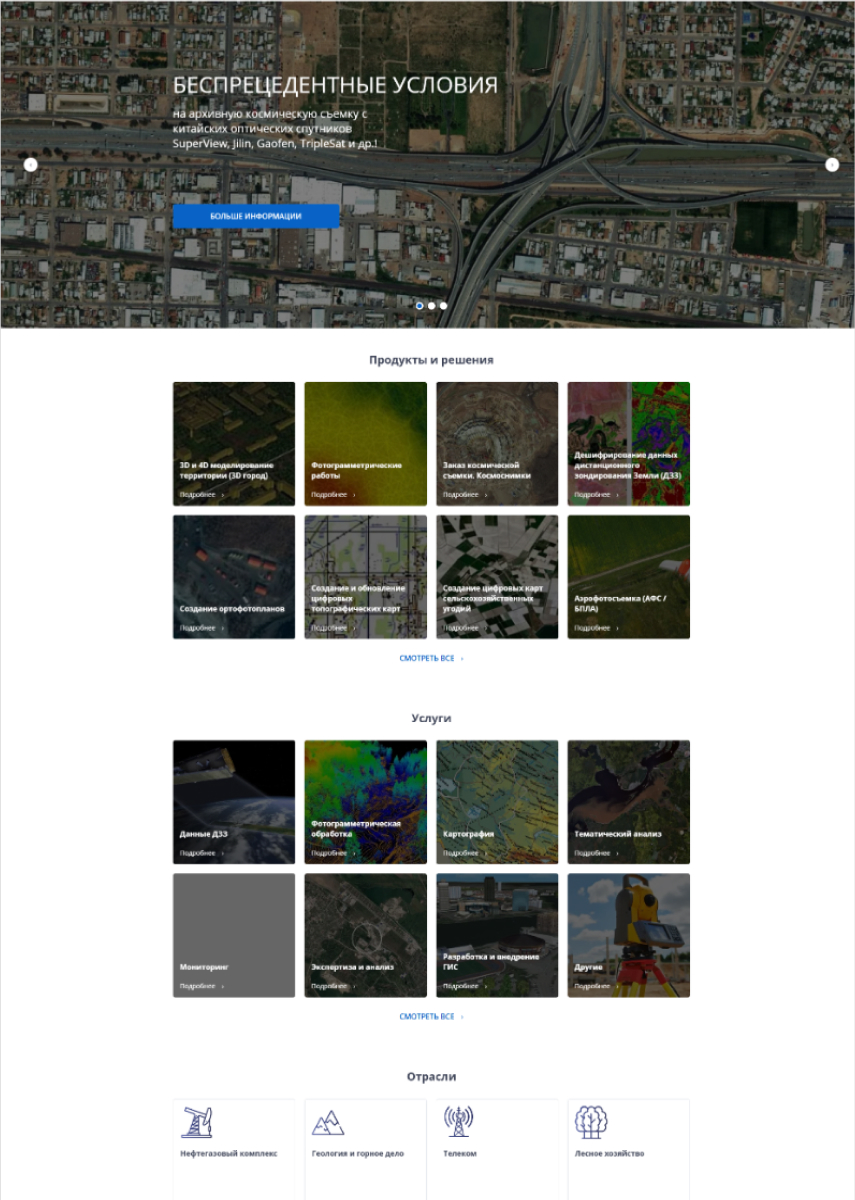Open Подробнее on Данные ДЗЗ card
The width and height of the screenshot is (855, 1200).
coord(202,853)
